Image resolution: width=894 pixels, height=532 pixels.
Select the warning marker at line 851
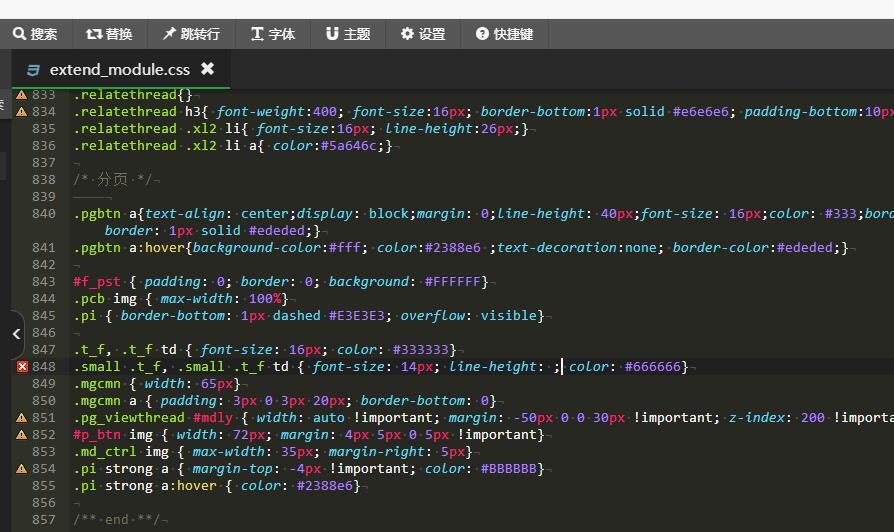(x=22, y=418)
